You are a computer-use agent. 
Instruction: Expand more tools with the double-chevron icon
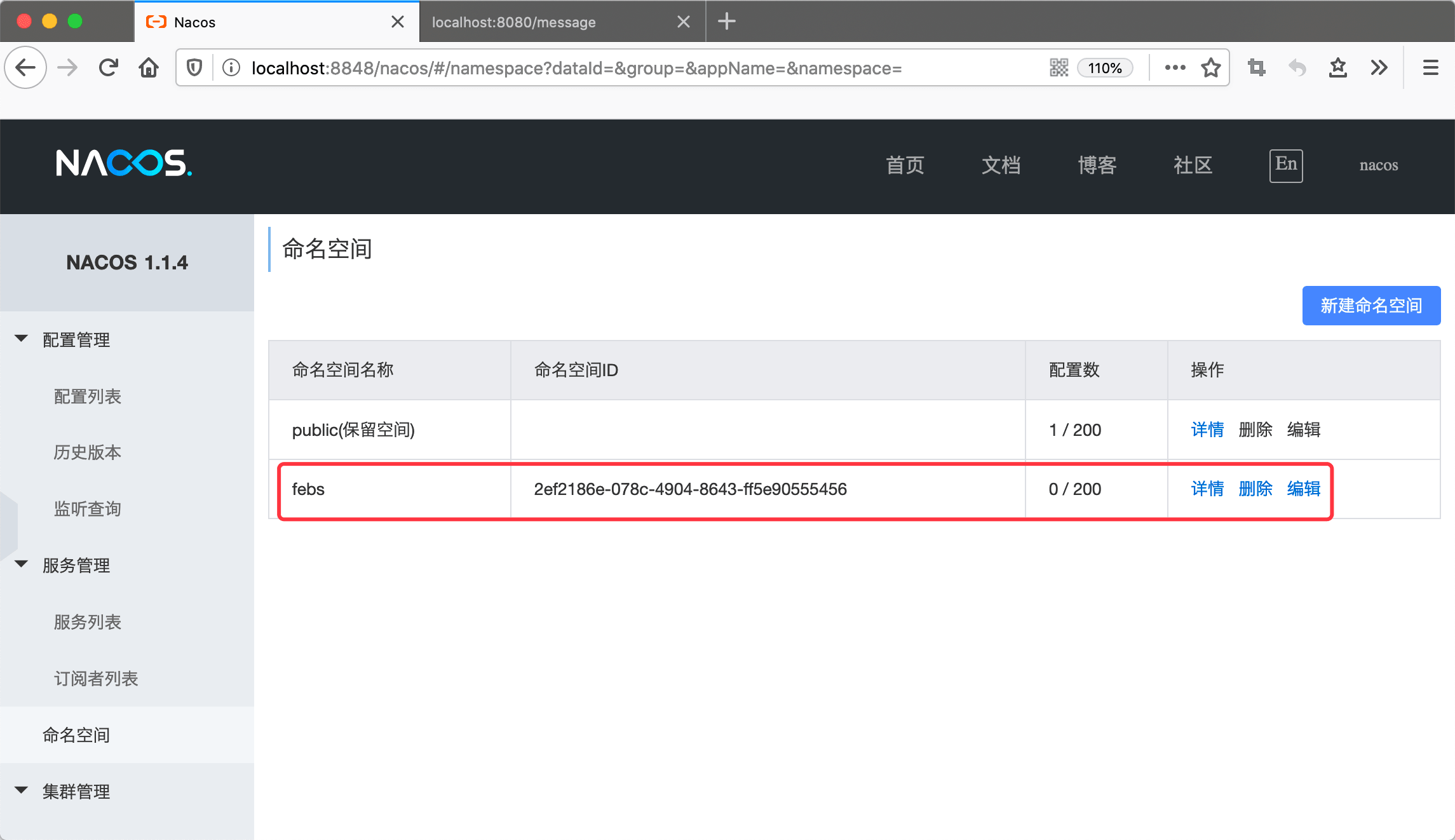click(x=1379, y=67)
